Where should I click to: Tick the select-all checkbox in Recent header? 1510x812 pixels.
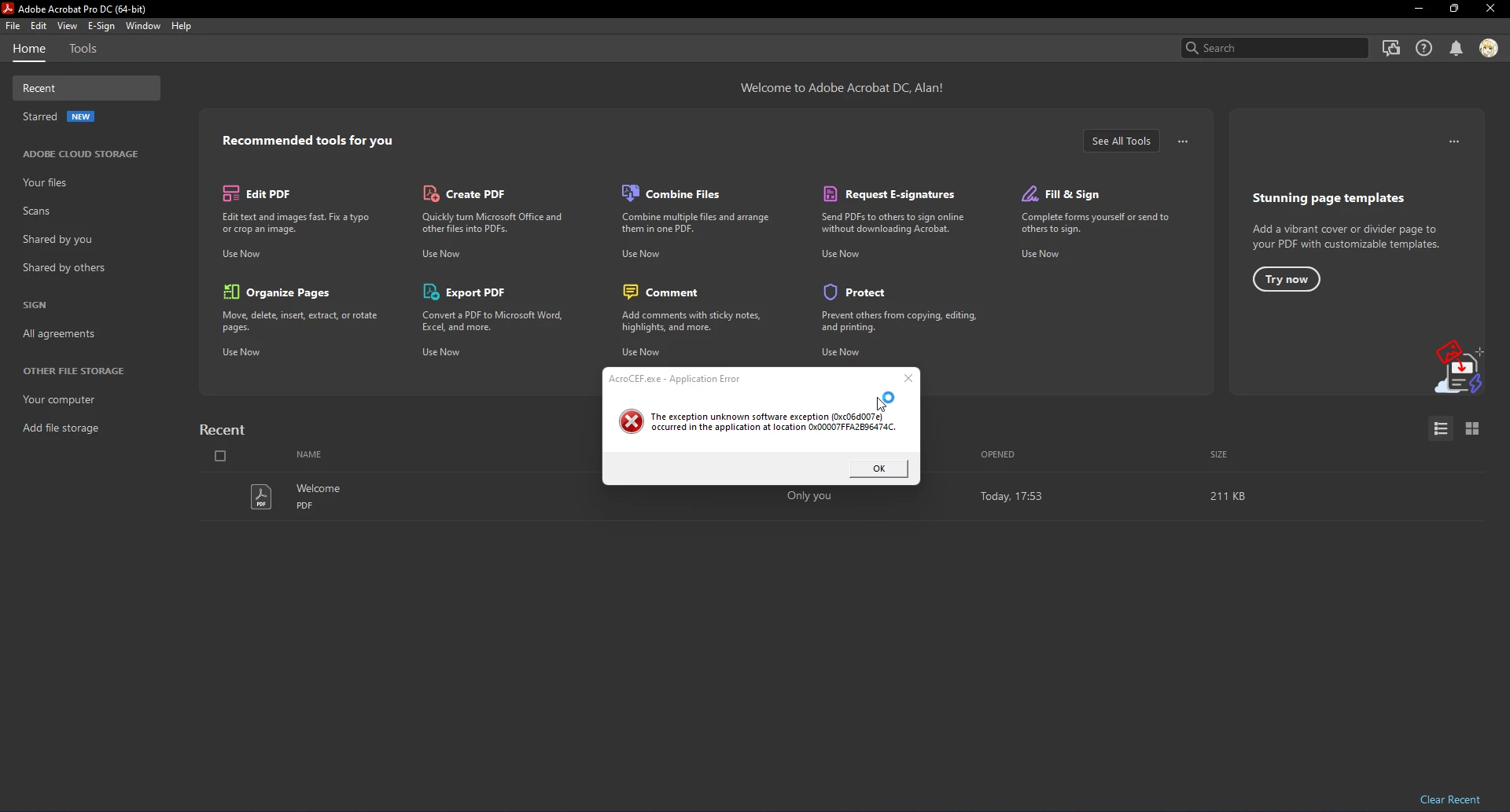click(220, 456)
